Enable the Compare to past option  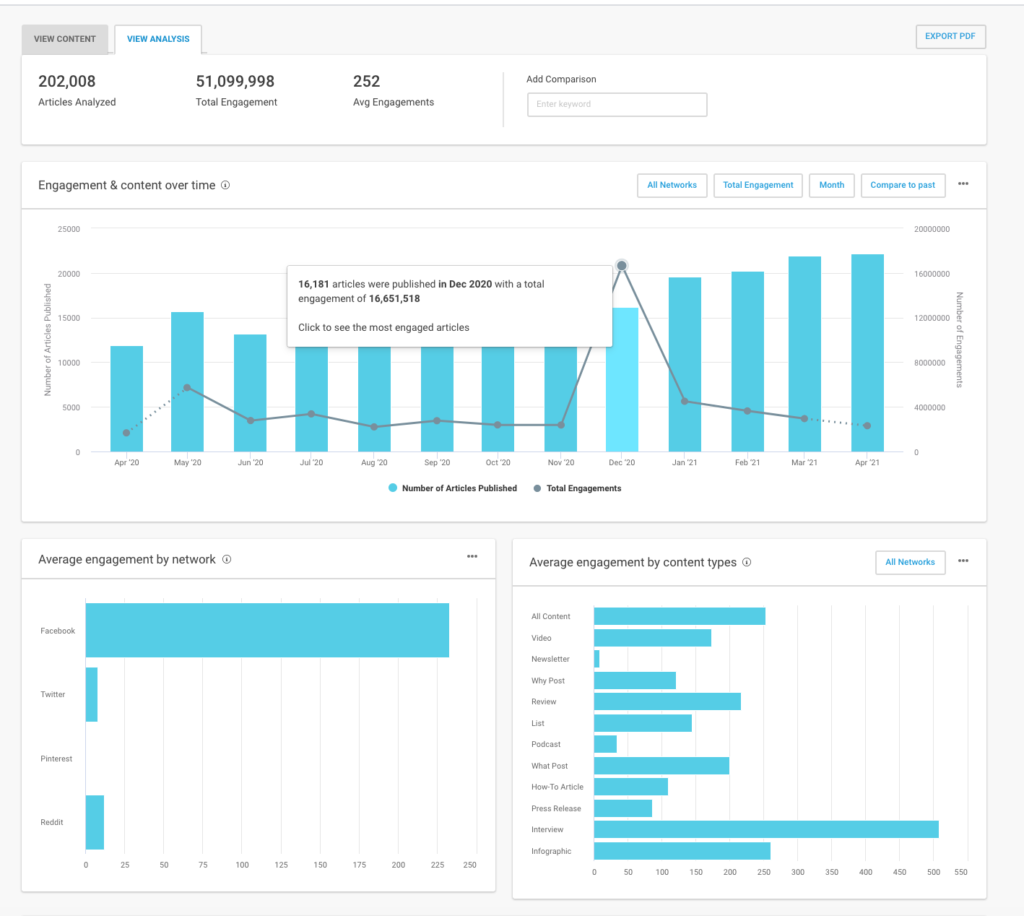903,185
